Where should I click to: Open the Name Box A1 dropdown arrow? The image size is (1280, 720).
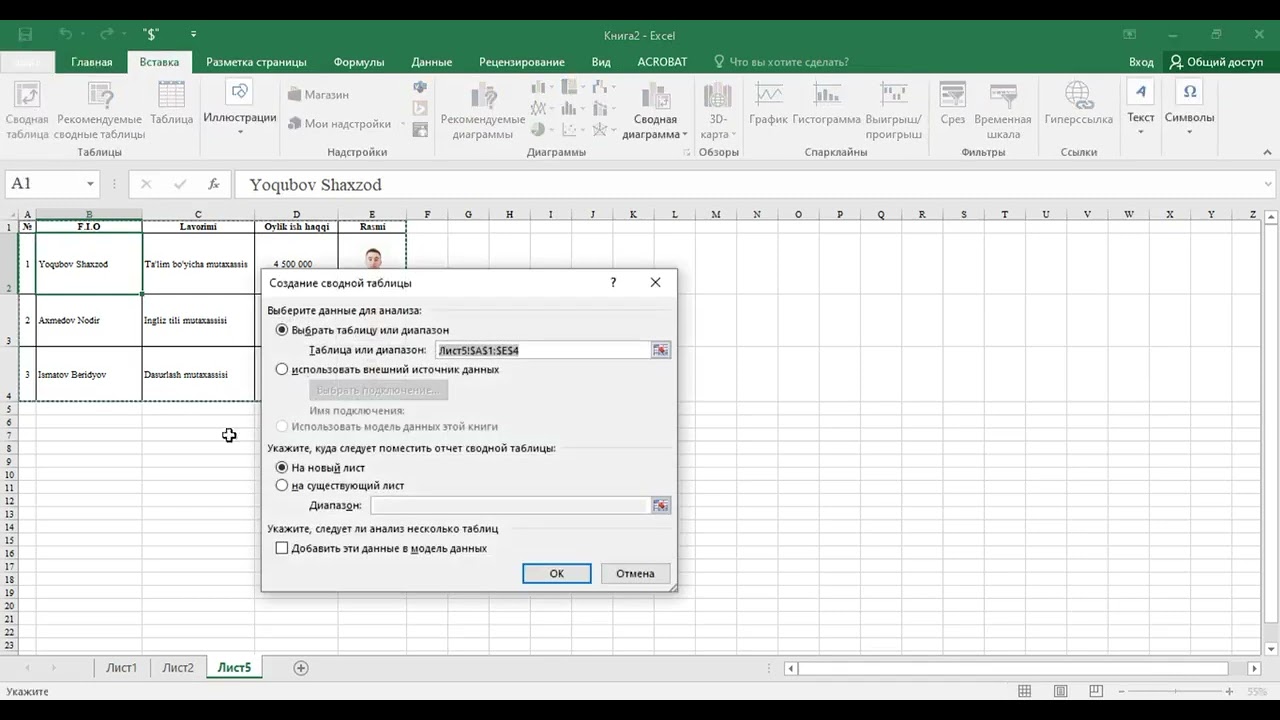point(90,184)
